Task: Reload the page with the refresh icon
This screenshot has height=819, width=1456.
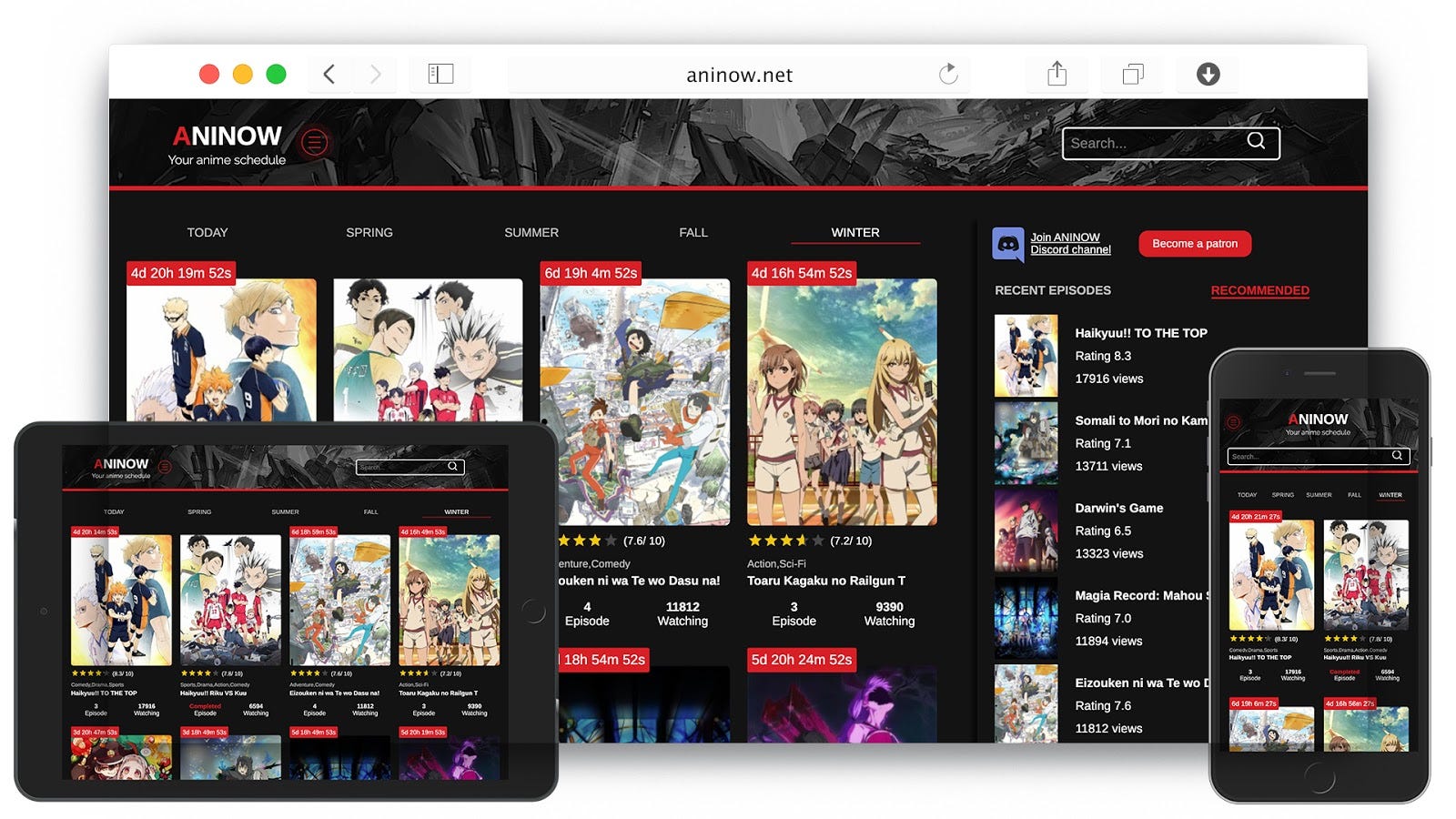Action: click(948, 74)
